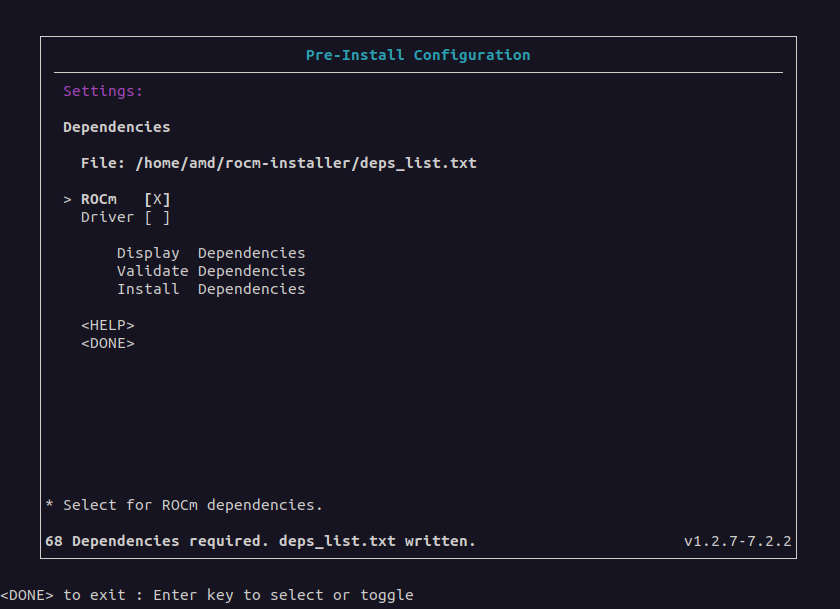840x609 pixels.
Task: Click the deps_list.txt file path
Action: tap(305, 163)
